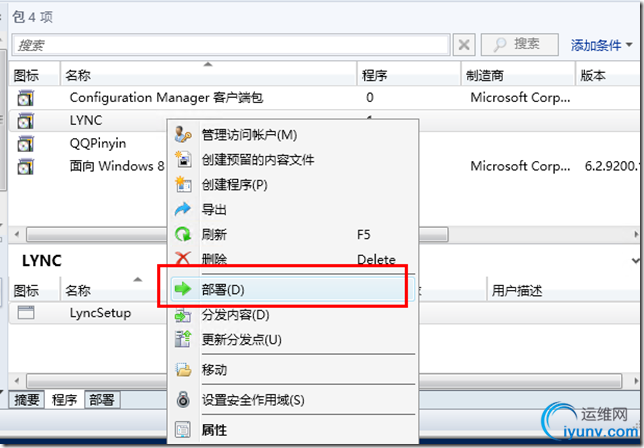The image size is (644, 448).
Task: Click the green arrow 部署 icon
Action: (x=183, y=289)
